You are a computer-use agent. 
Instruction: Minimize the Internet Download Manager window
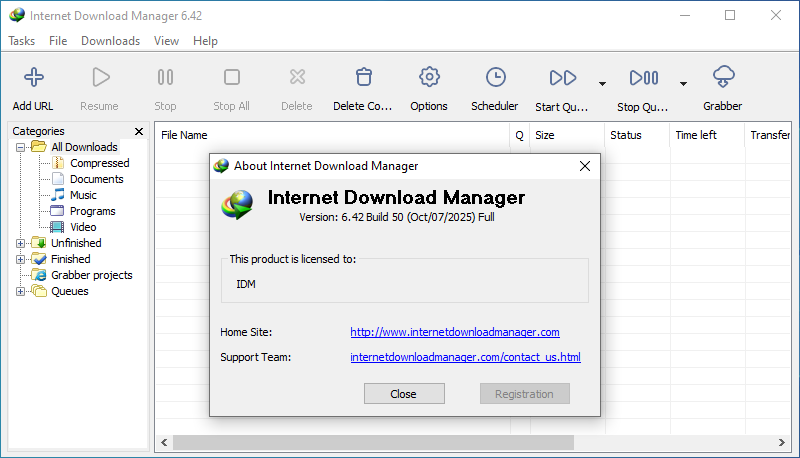(x=685, y=15)
